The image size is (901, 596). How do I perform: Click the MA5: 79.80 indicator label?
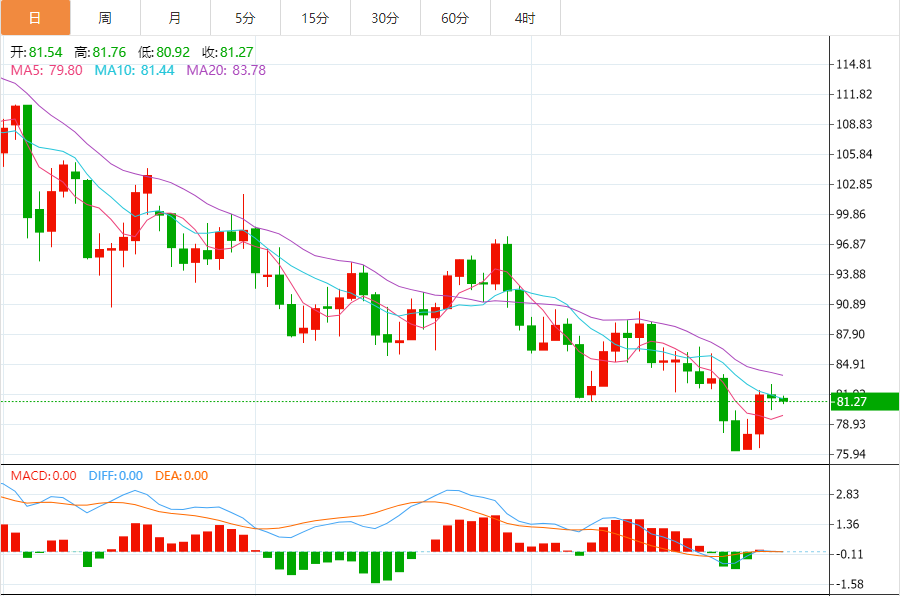pos(47,70)
